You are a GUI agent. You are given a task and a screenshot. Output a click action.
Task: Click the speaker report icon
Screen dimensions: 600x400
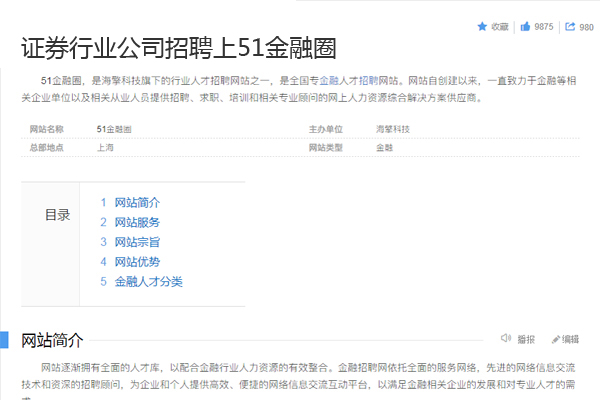coord(506,338)
